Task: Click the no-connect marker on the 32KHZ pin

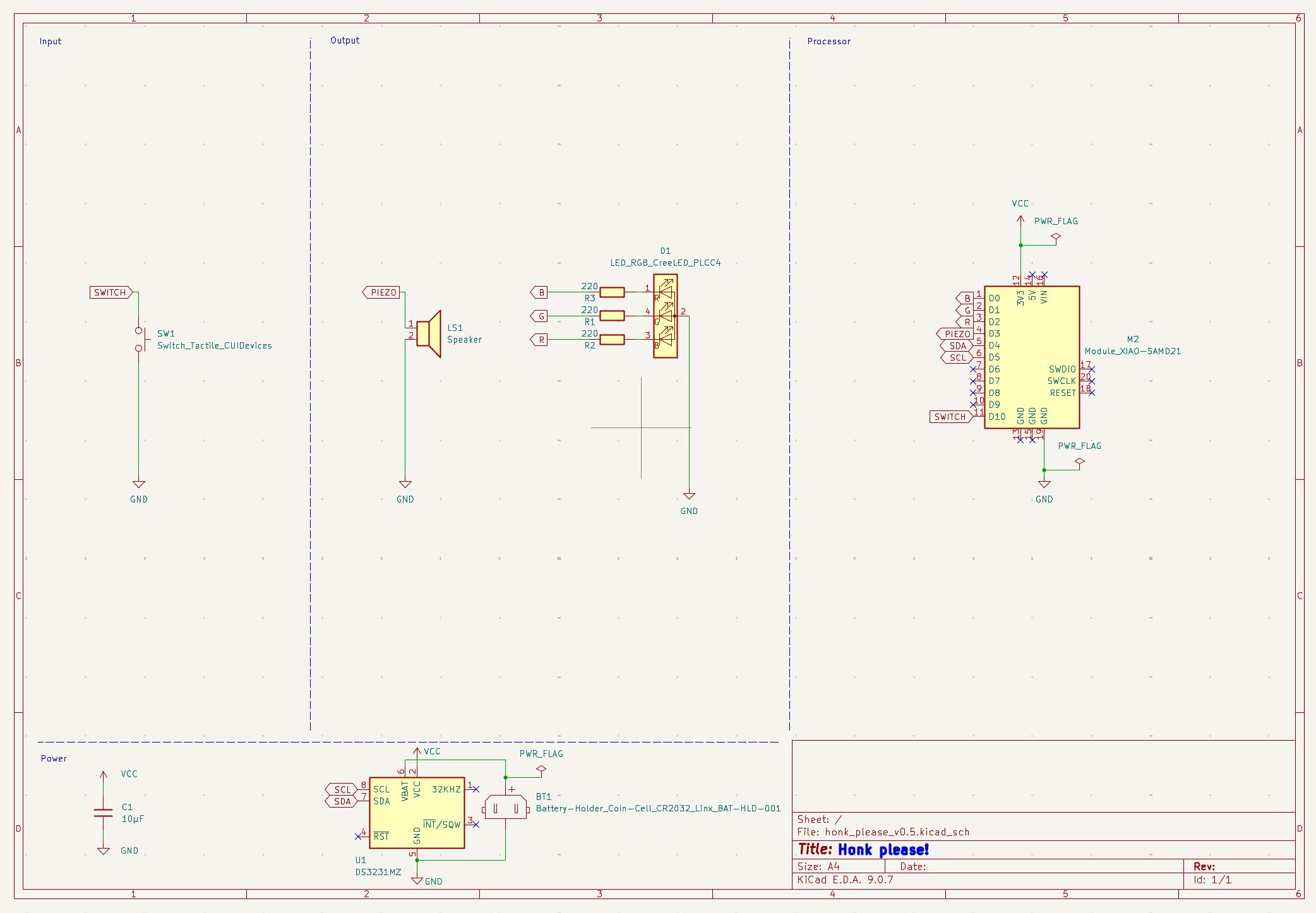Action: point(476,789)
